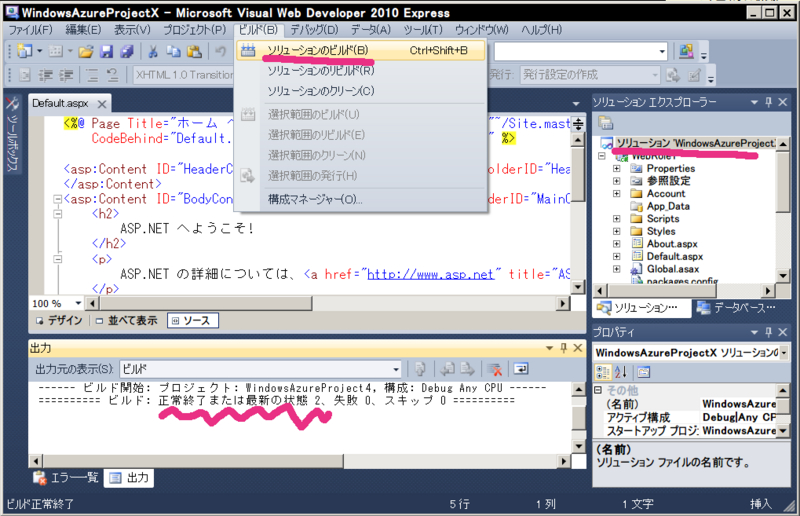800x516 pixels.
Task: Select ソリューションのリビルド(R) menu entry
Action: [x=361, y=71]
